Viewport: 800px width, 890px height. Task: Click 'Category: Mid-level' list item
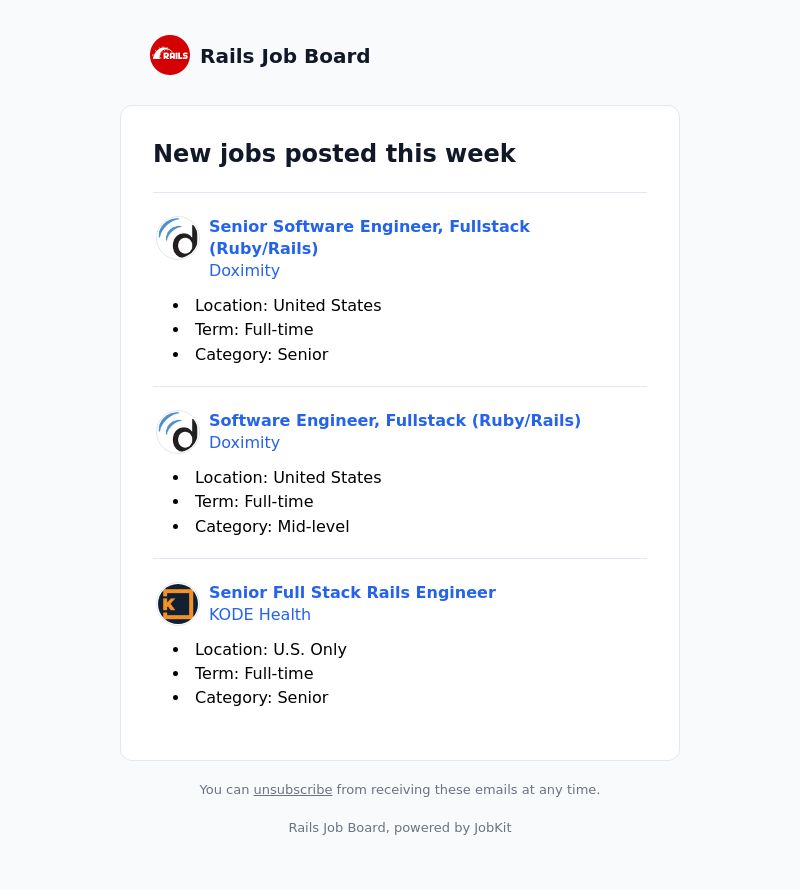click(x=272, y=527)
